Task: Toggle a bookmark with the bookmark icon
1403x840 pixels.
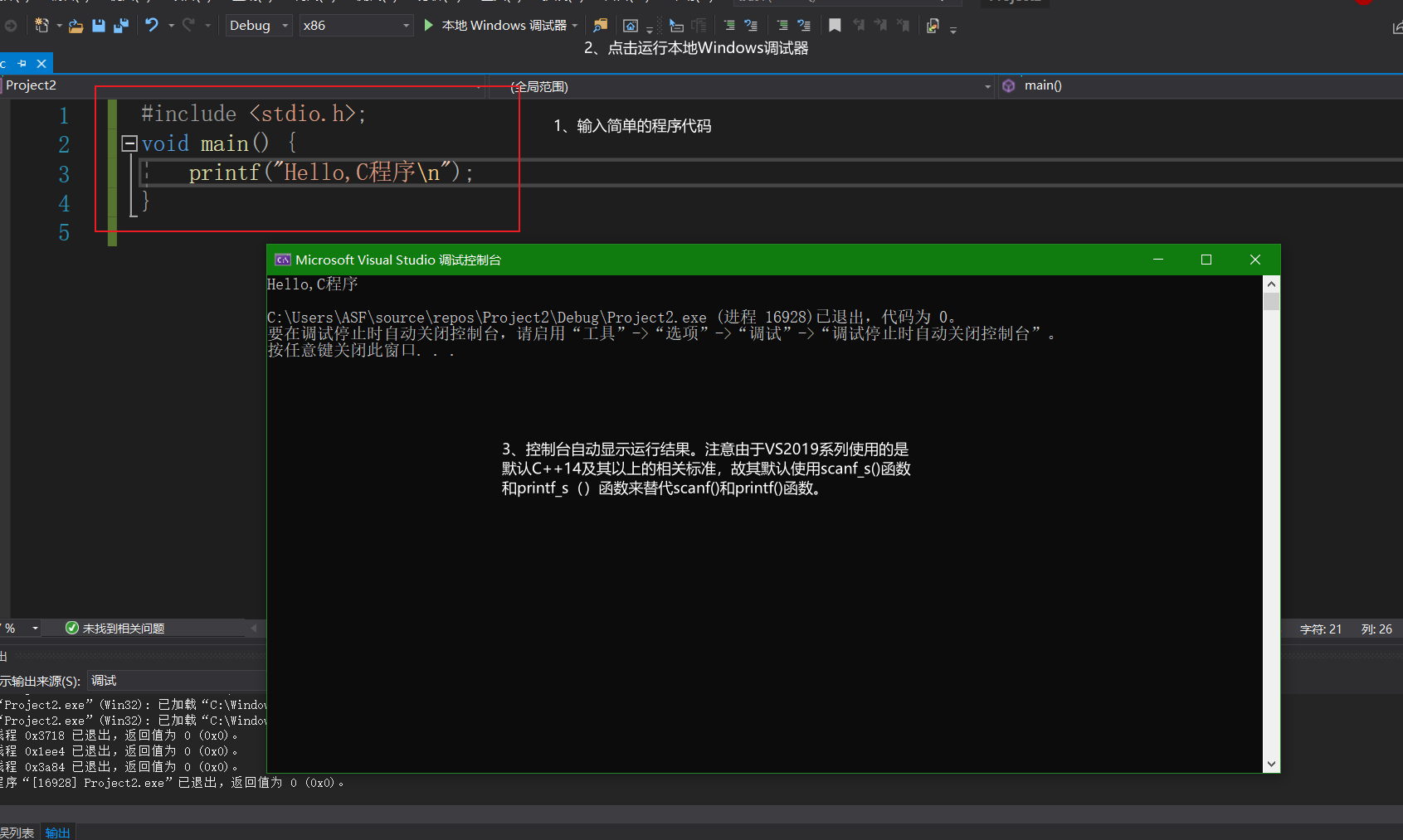Action: click(835, 26)
